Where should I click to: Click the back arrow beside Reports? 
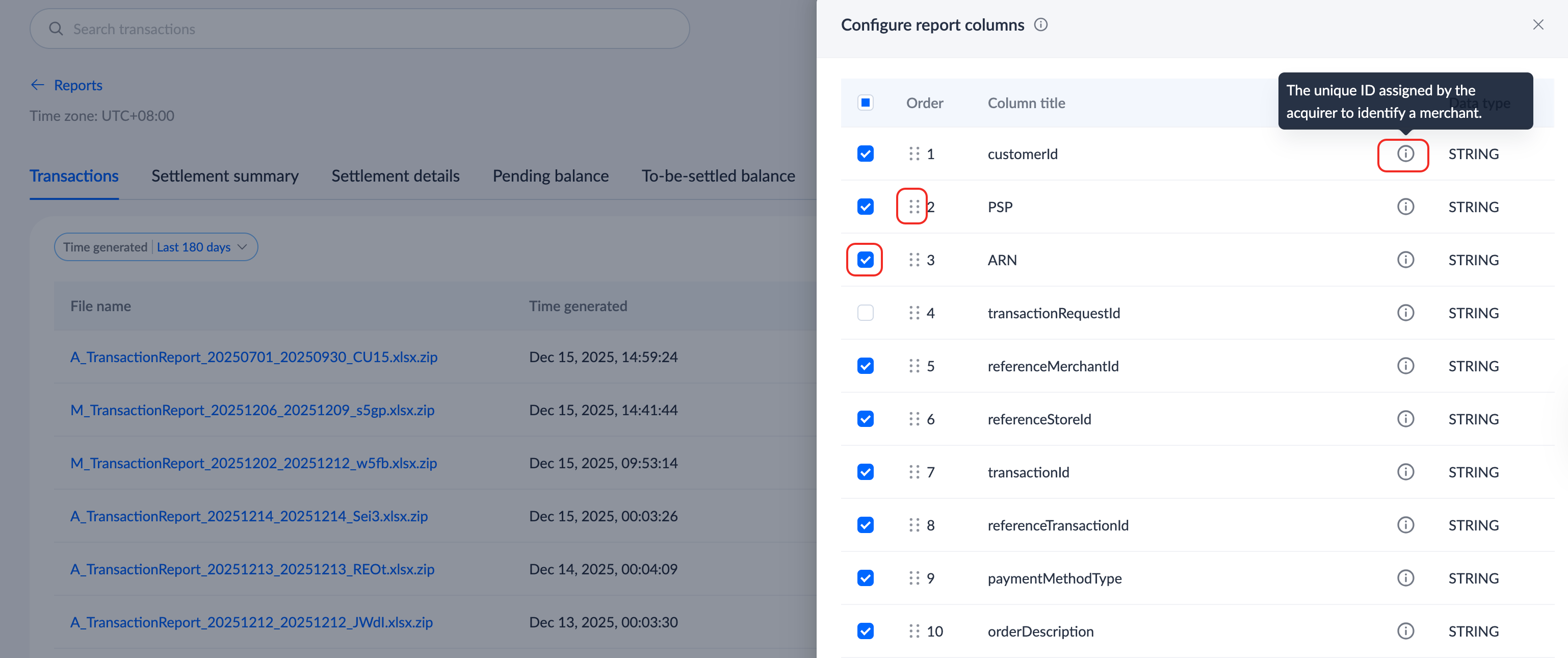coord(38,85)
